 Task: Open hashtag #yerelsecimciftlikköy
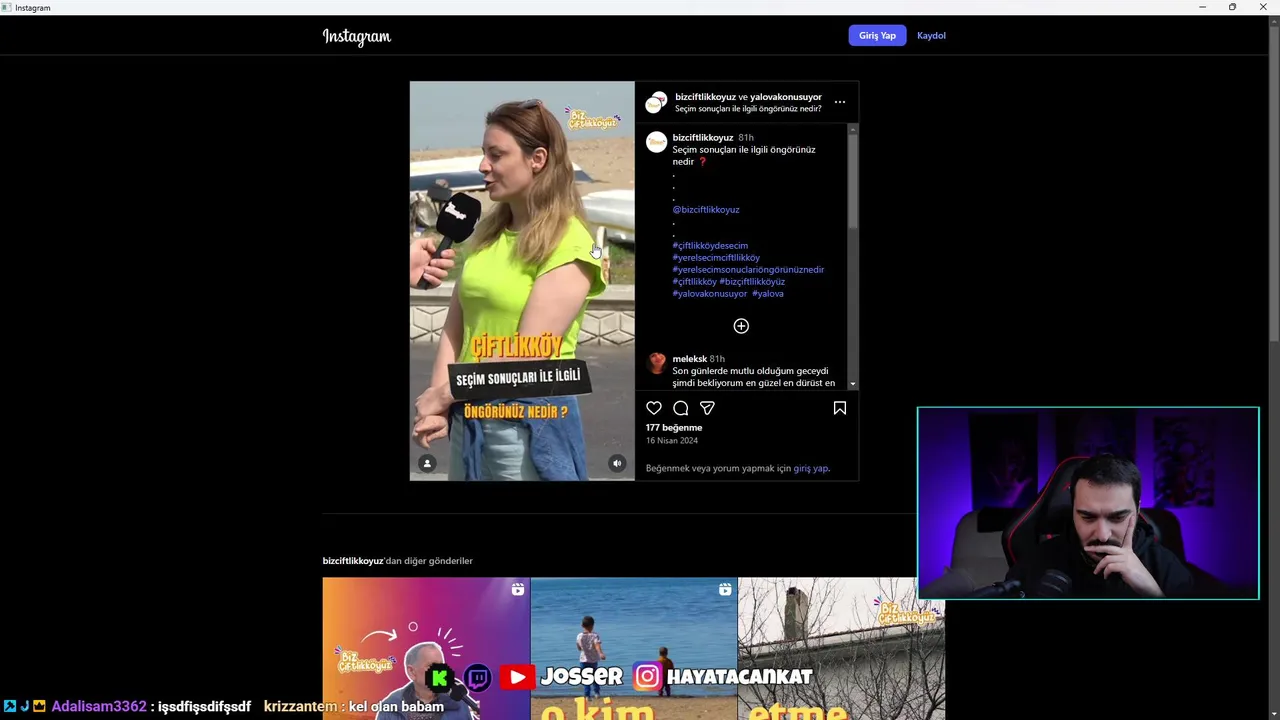tap(716, 258)
